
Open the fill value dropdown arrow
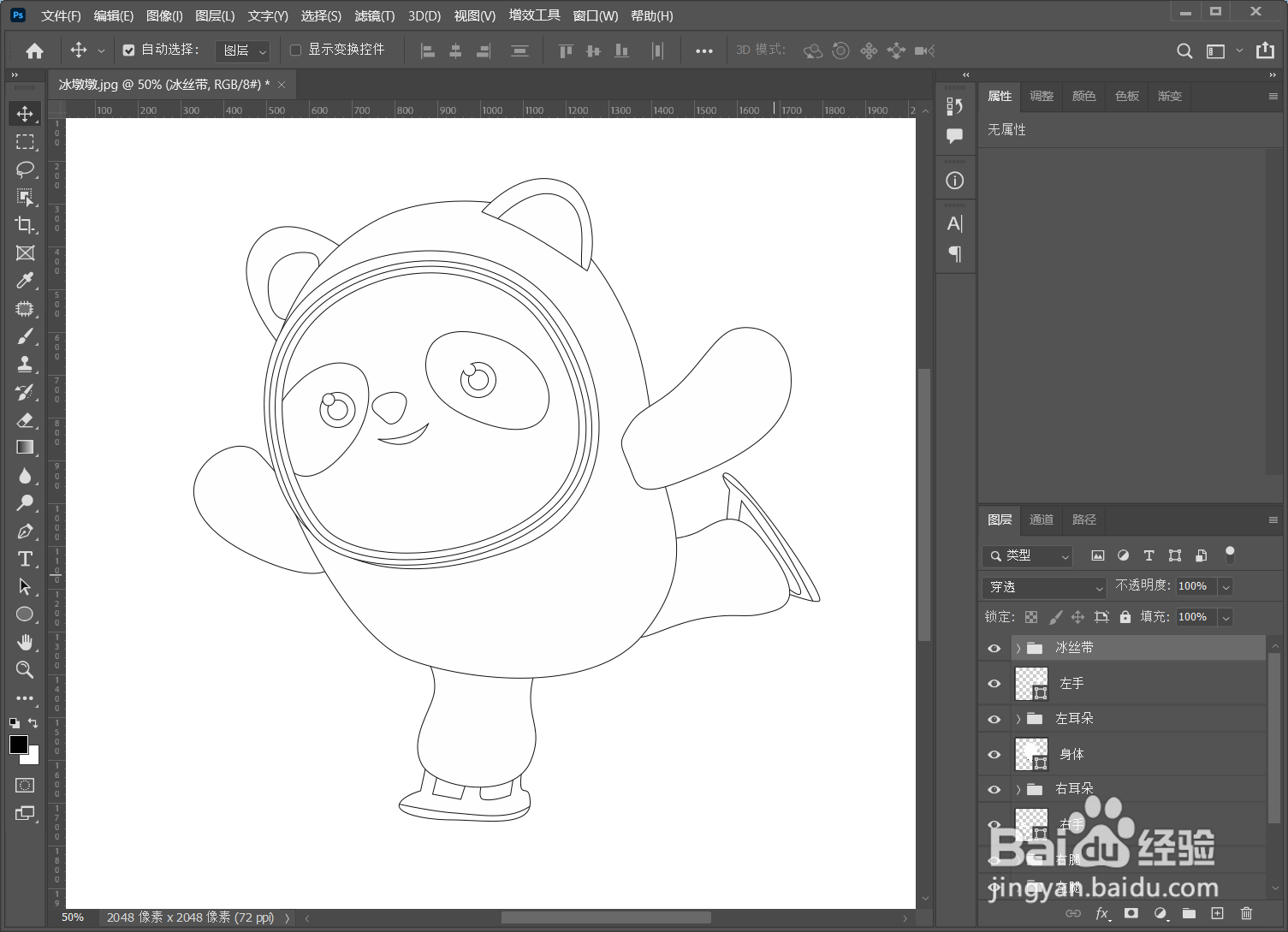[x=1226, y=618]
